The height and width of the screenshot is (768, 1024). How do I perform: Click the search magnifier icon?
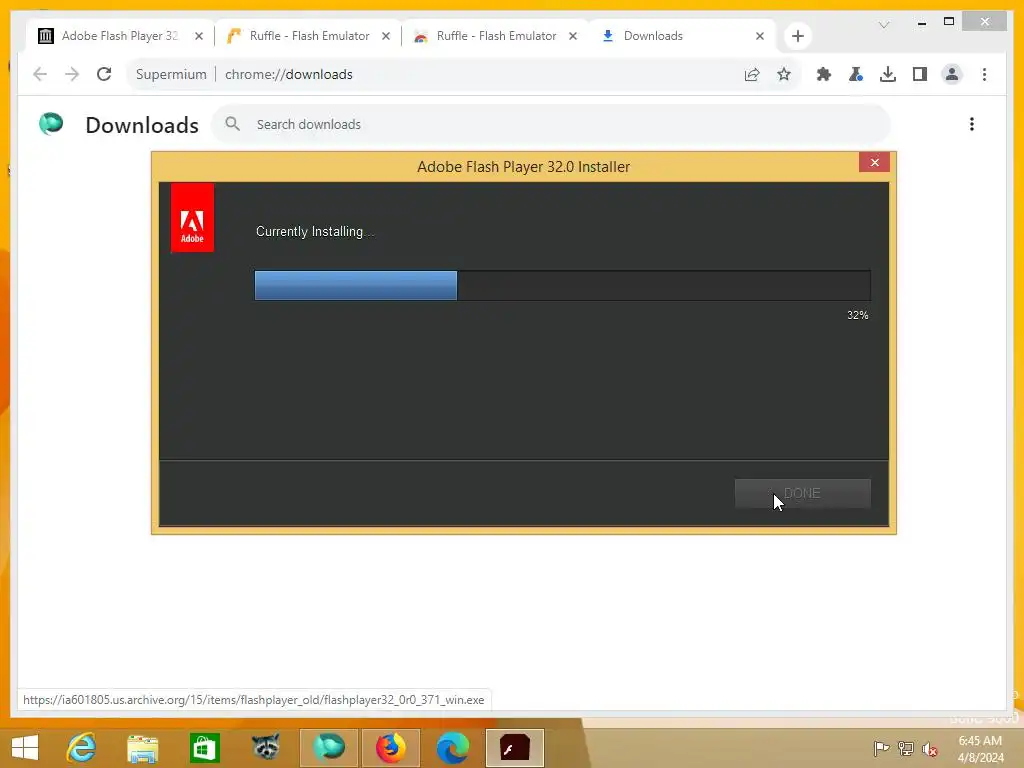pyautogui.click(x=232, y=123)
